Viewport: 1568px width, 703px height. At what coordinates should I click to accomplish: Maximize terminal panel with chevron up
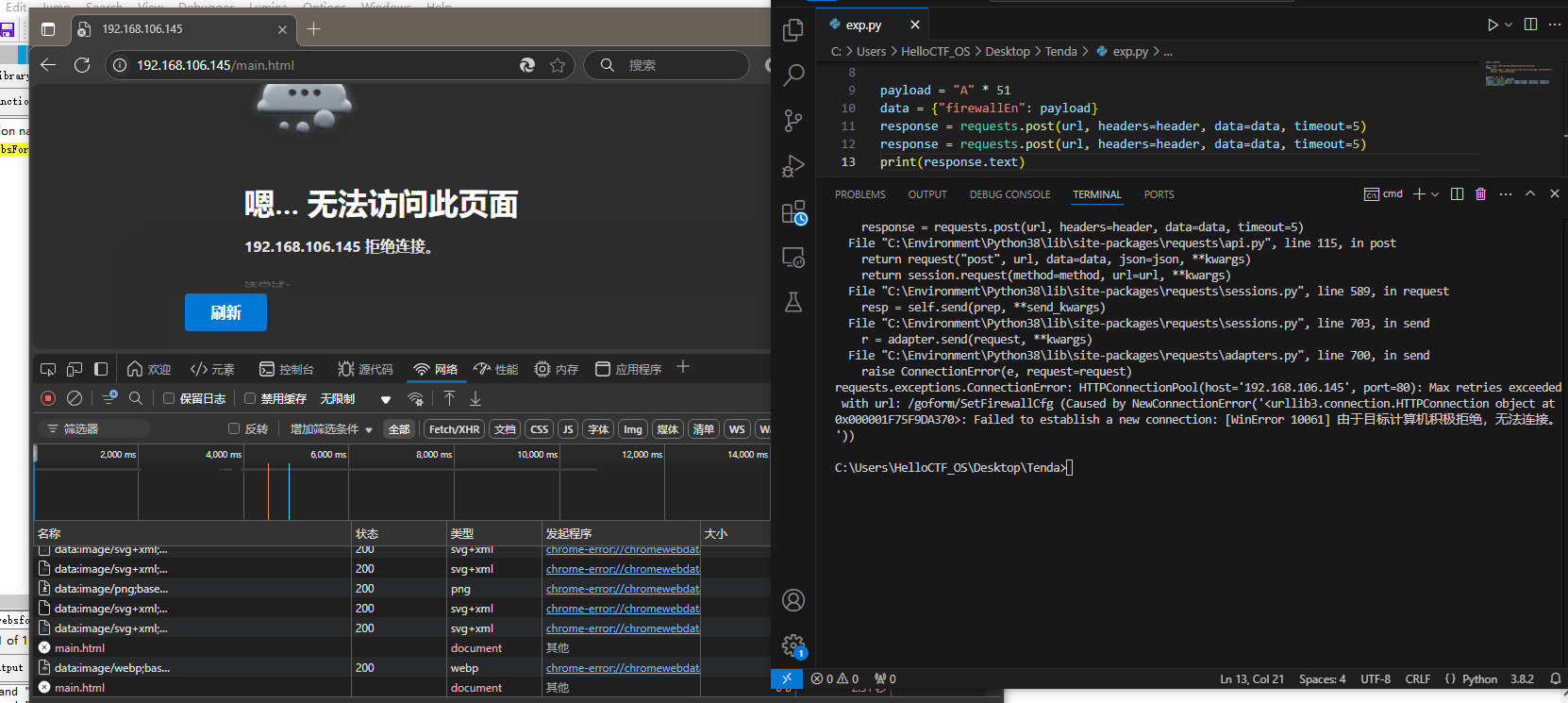pos(1530,193)
